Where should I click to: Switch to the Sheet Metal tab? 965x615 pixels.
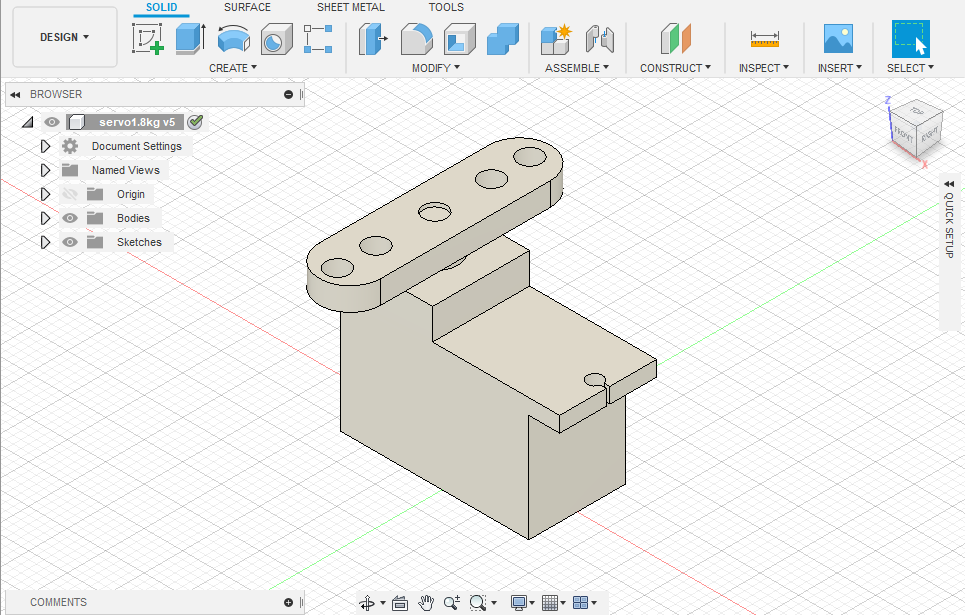click(x=351, y=7)
